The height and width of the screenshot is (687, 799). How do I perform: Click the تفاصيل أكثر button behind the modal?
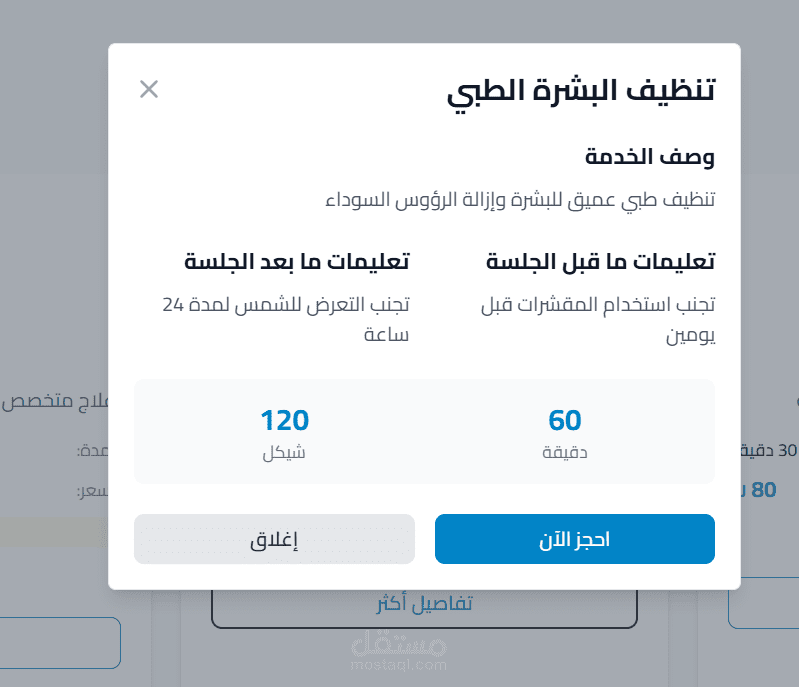point(424,605)
